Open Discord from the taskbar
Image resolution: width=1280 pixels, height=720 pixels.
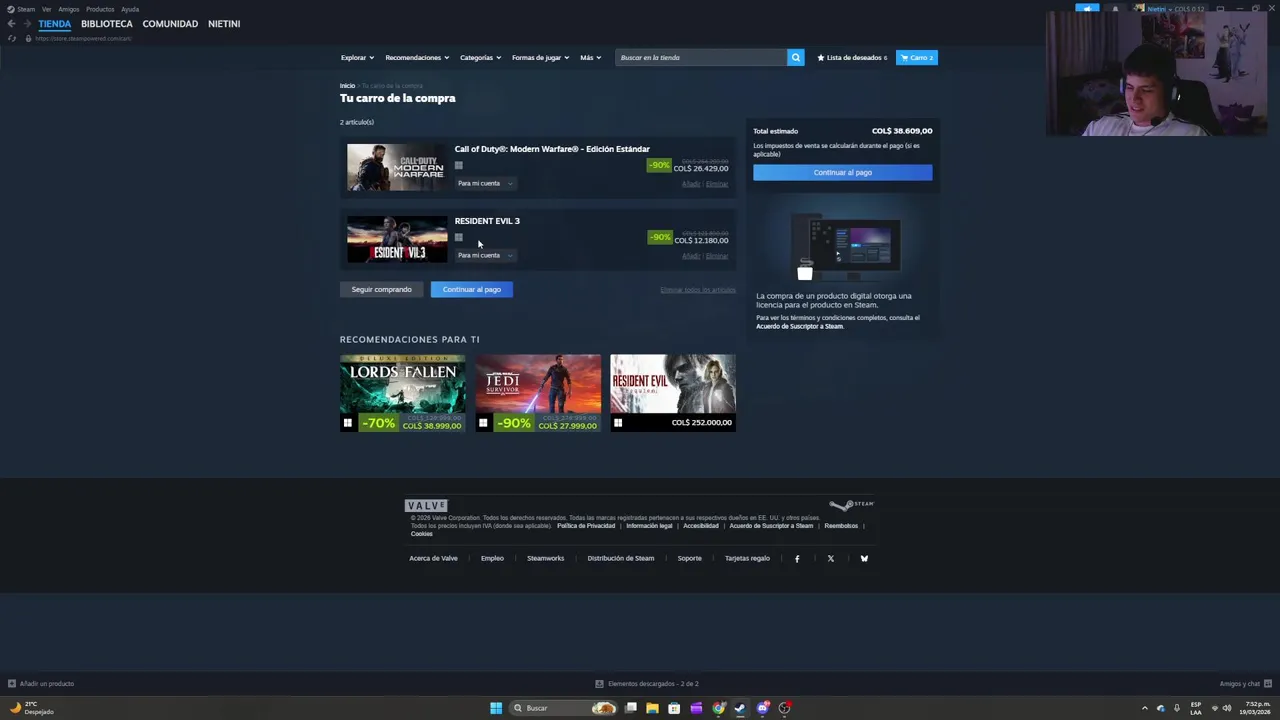coord(762,708)
